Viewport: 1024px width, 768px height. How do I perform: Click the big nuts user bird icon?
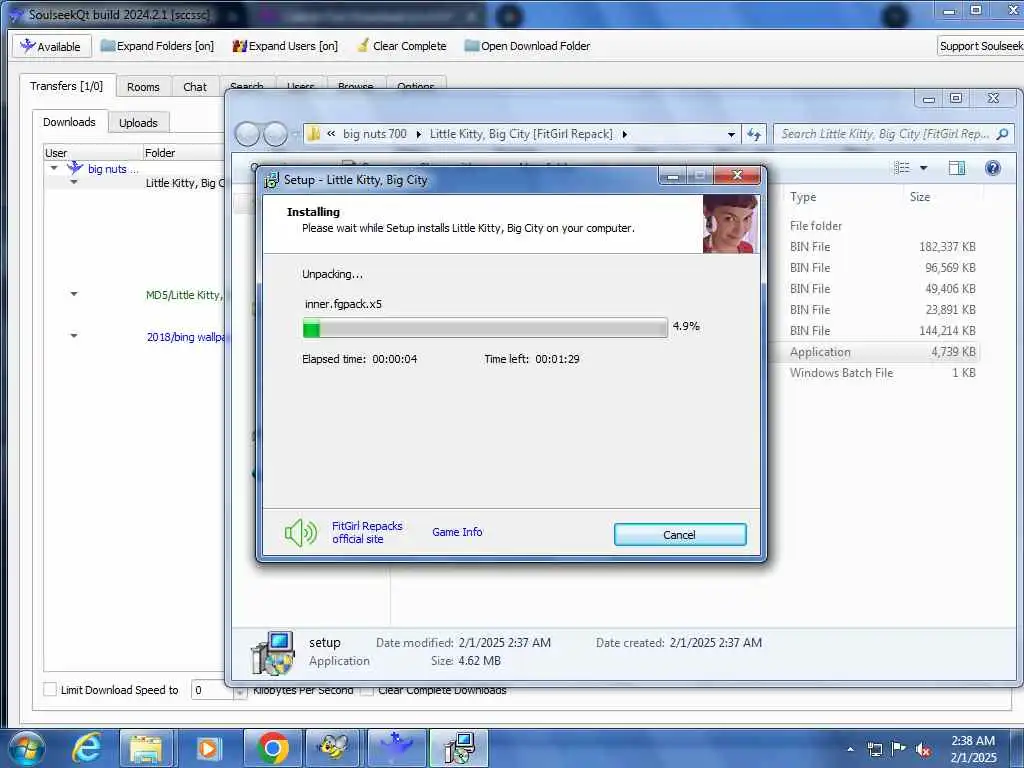pyautogui.click(x=75, y=168)
